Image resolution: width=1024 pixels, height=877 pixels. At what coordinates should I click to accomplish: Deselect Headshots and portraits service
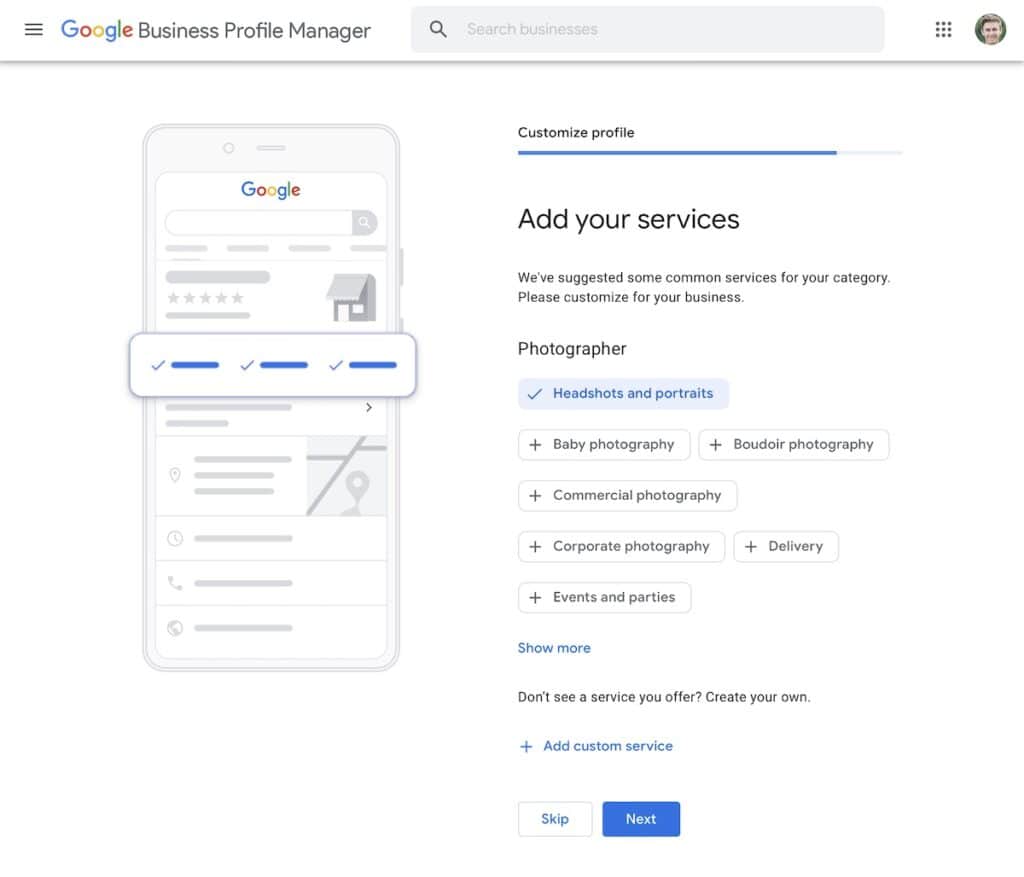click(x=623, y=394)
